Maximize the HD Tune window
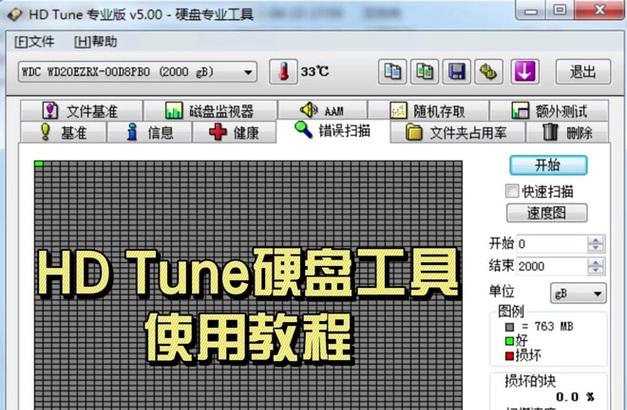This screenshot has height=410, width=627. pyautogui.click(x=560, y=10)
